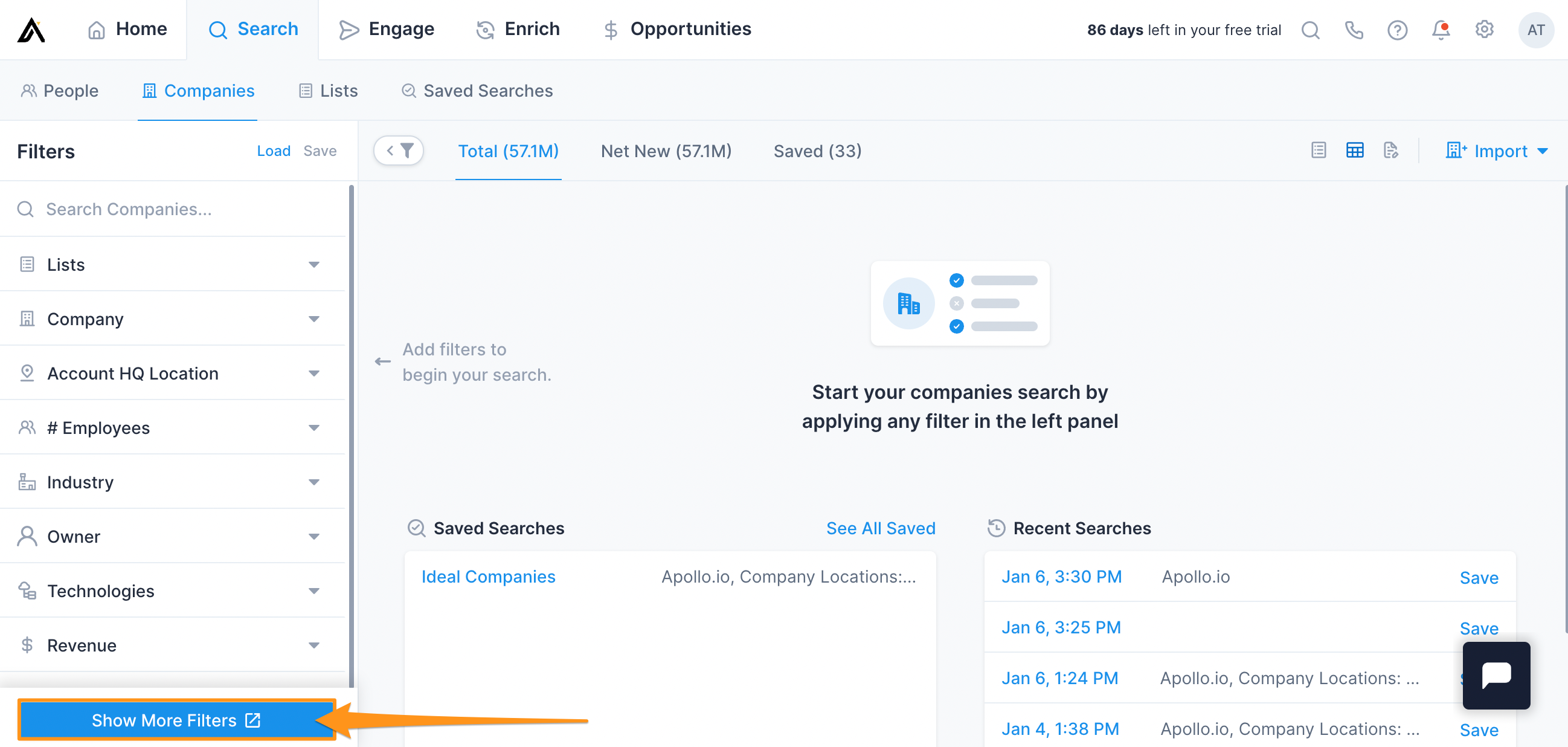Open the chat support widget
The height and width of the screenshot is (747, 1568).
pyautogui.click(x=1496, y=675)
